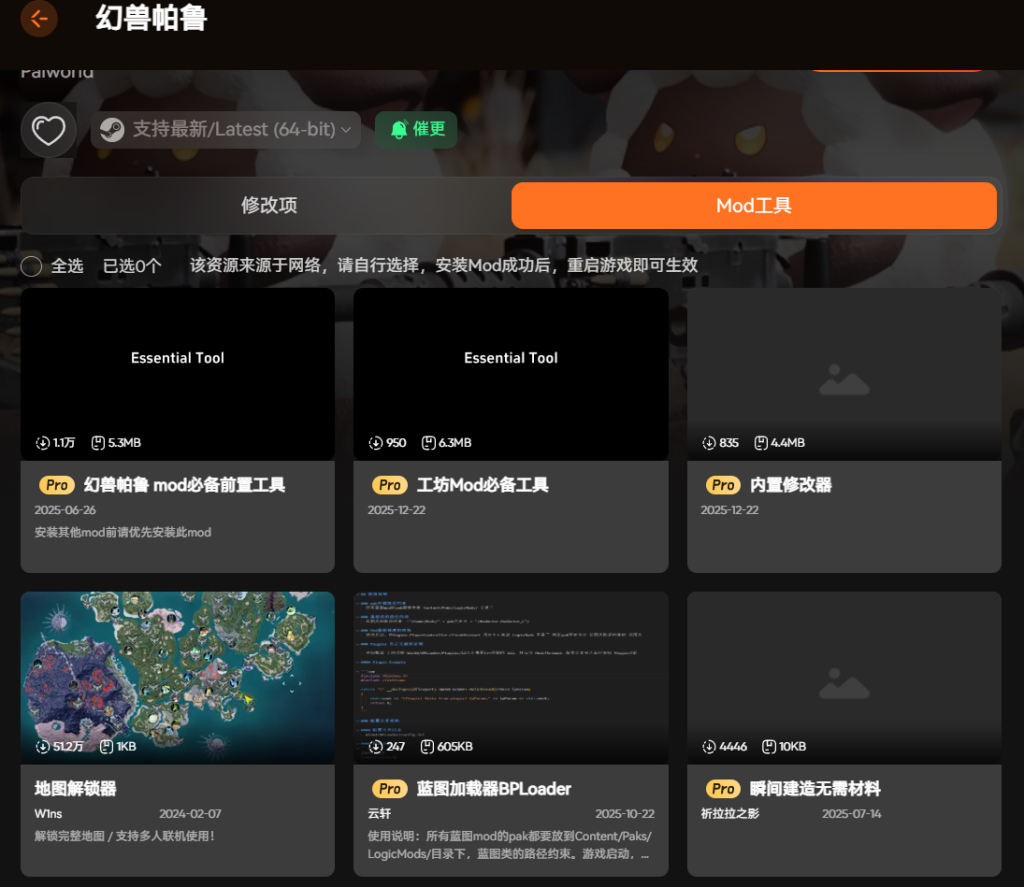Click the Steam platform logo icon
The image size is (1024, 887).
pos(112,130)
